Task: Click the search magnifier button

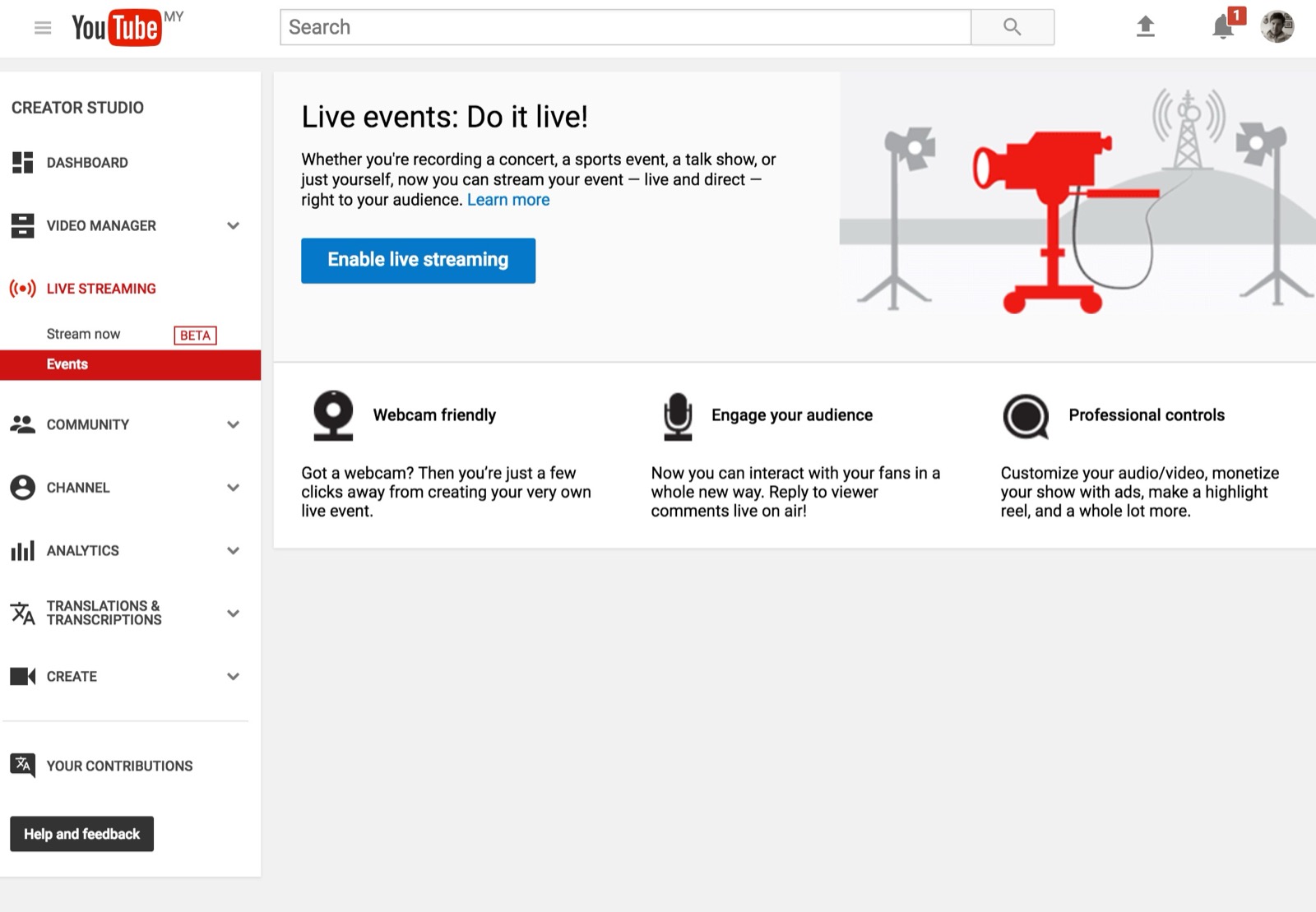Action: tap(1012, 27)
